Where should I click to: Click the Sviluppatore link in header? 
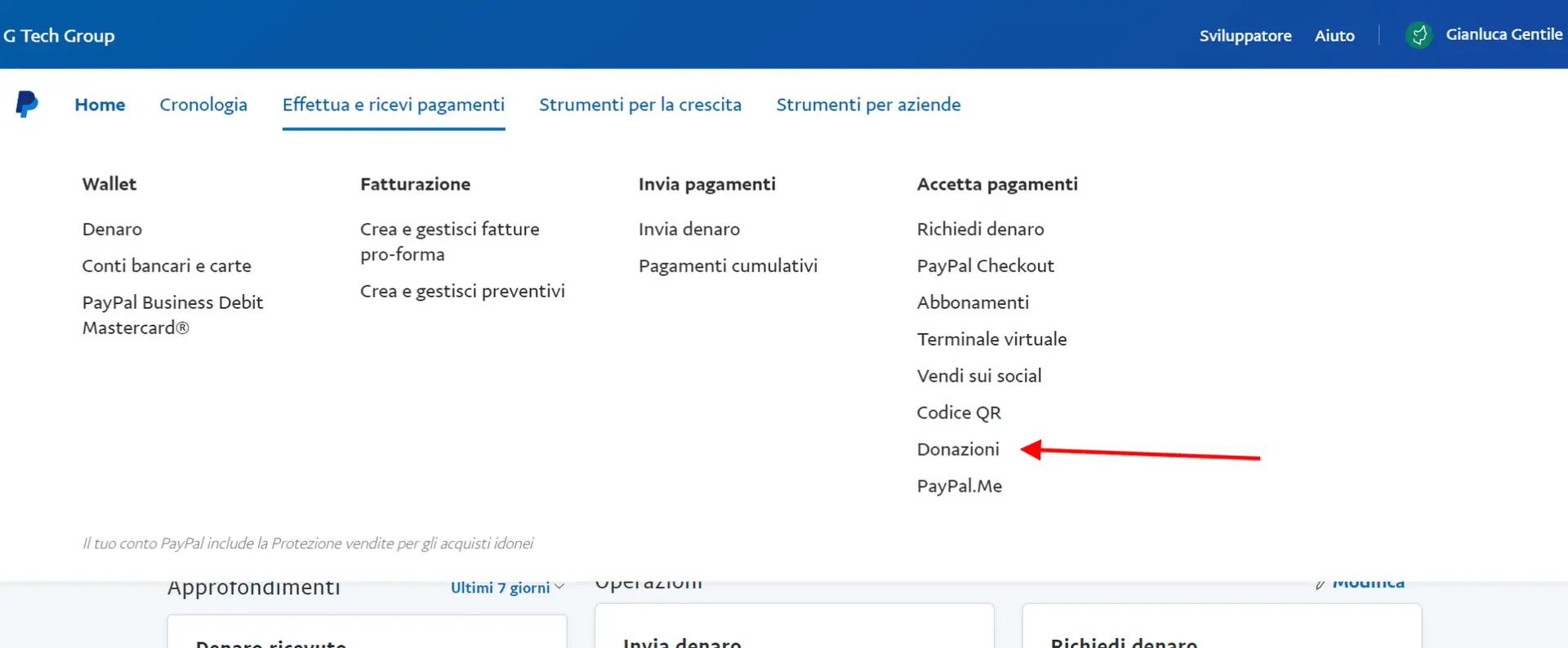[x=1245, y=35]
